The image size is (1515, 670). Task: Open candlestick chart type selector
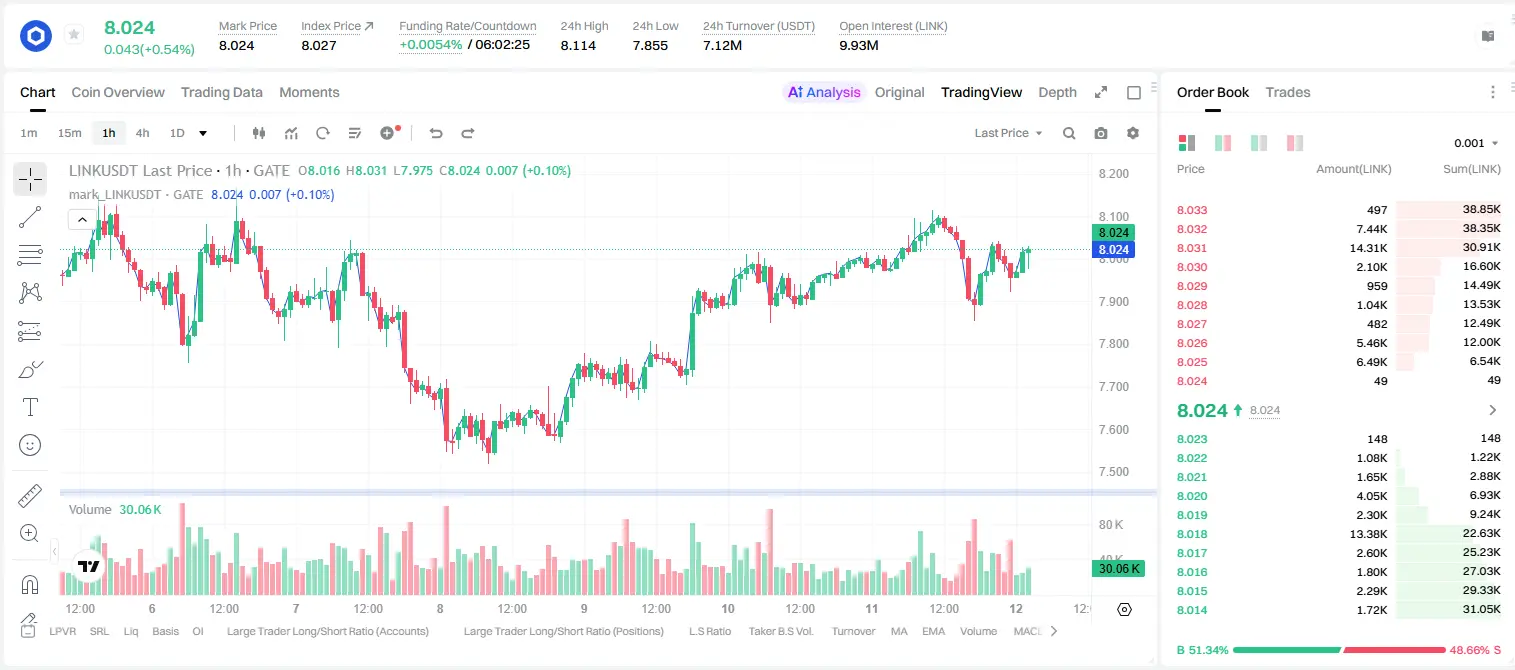(x=260, y=133)
